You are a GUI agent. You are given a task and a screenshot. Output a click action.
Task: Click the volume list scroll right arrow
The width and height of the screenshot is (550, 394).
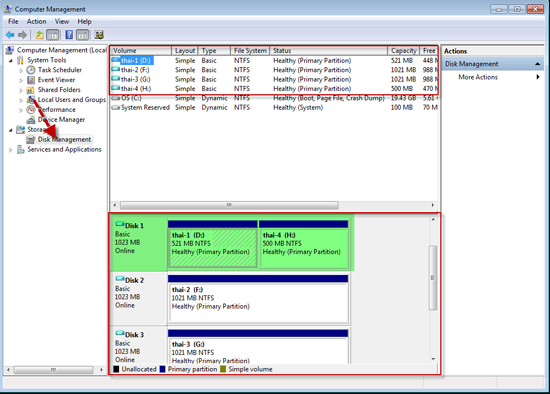[432, 205]
